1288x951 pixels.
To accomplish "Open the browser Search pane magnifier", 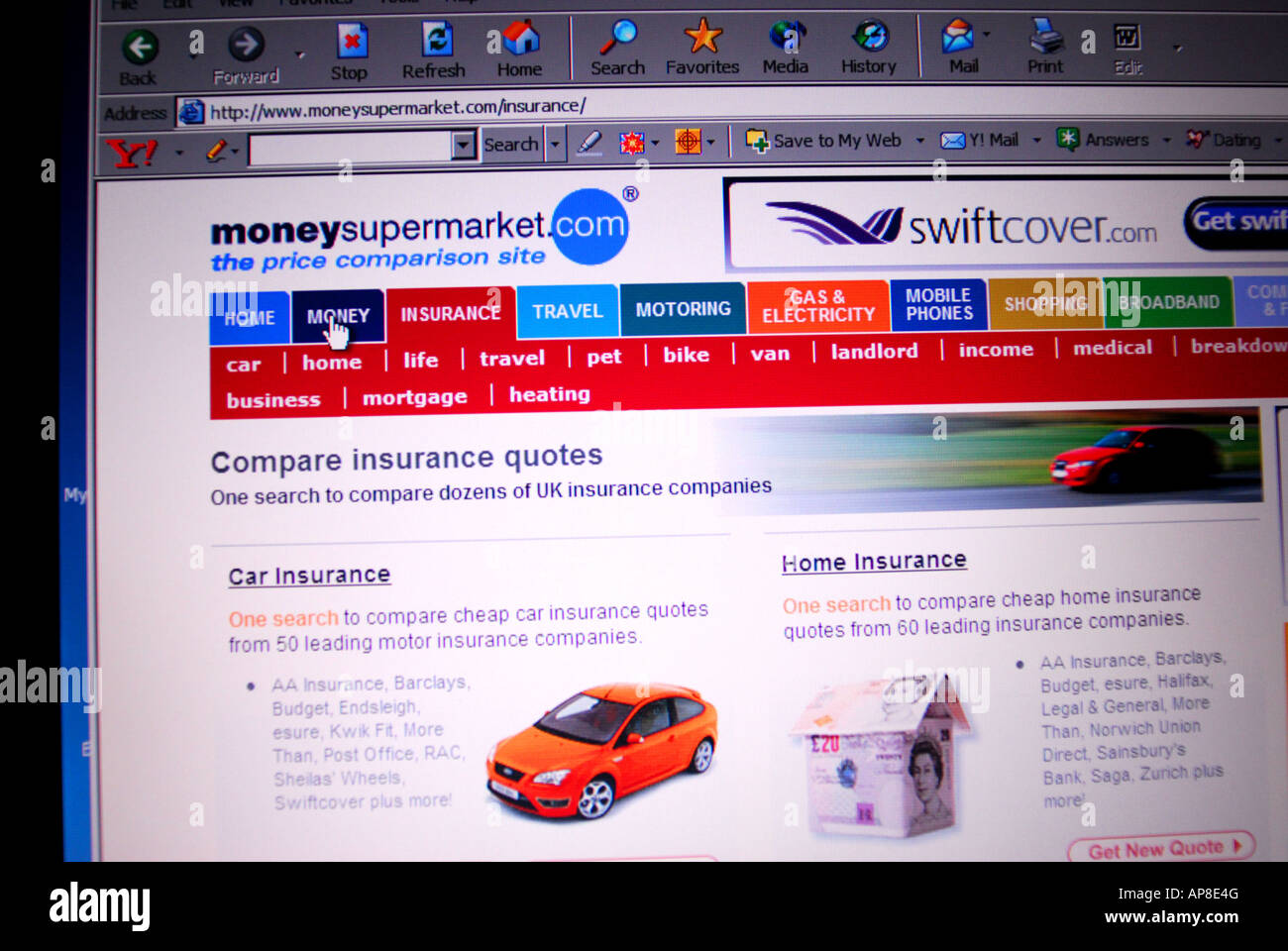I will (x=618, y=38).
